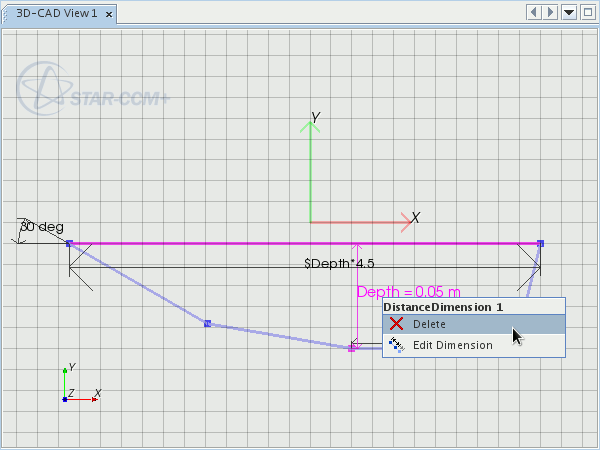Open the tab list dropdown arrow
The image size is (600, 450).
(569, 13)
